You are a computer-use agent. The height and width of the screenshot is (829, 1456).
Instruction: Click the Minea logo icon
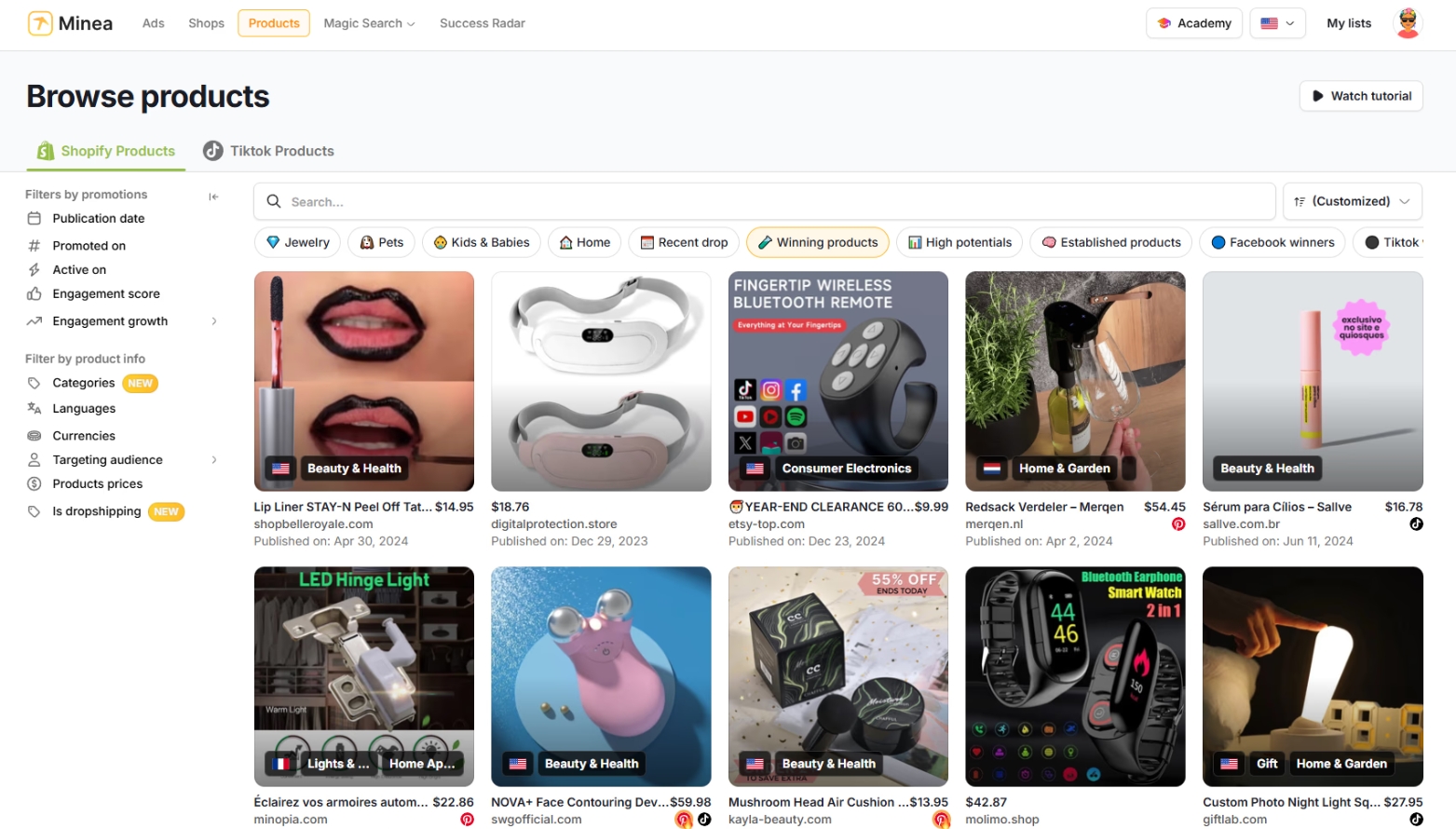click(x=40, y=23)
